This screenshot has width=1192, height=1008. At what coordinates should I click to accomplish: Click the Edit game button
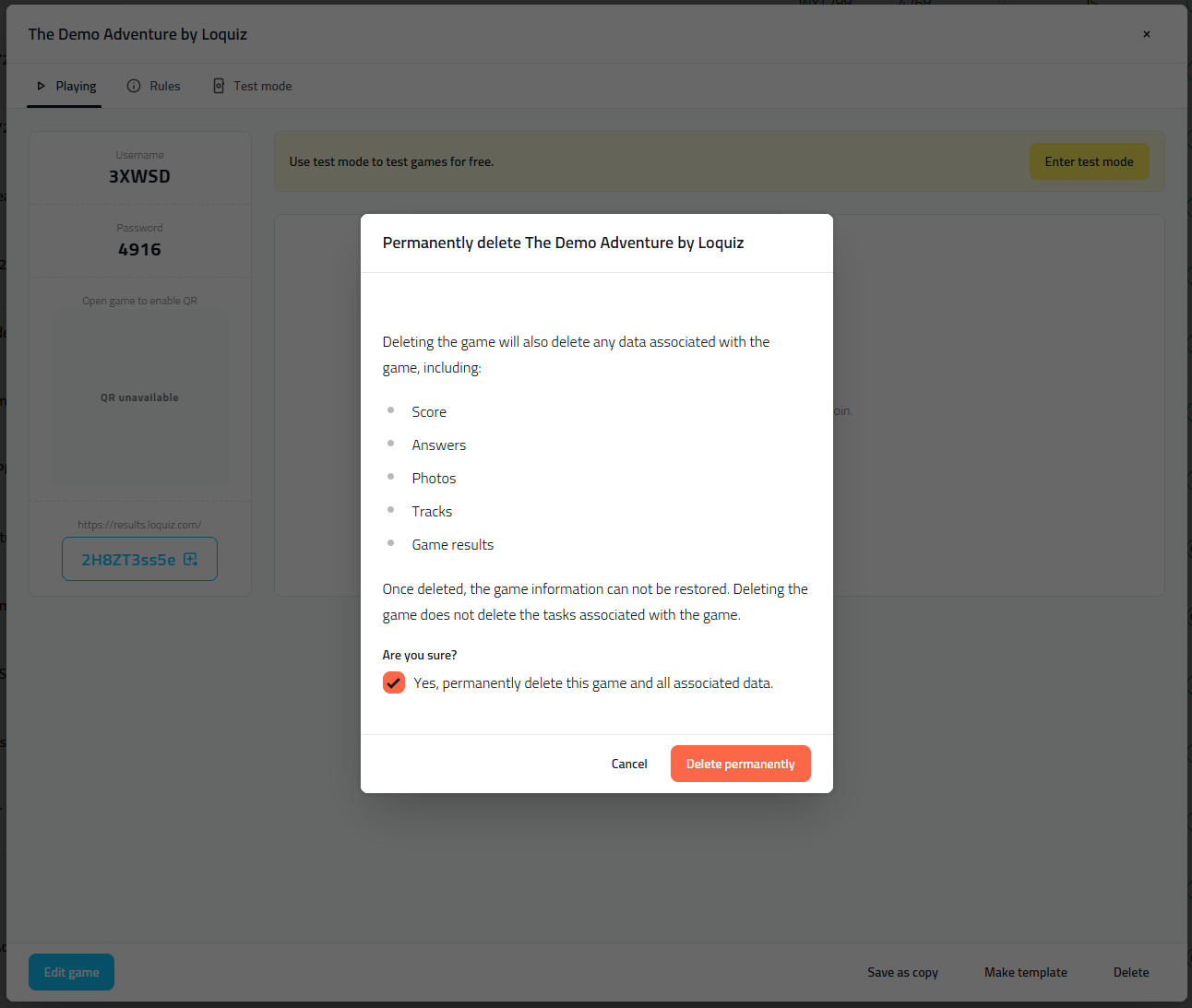(71, 972)
